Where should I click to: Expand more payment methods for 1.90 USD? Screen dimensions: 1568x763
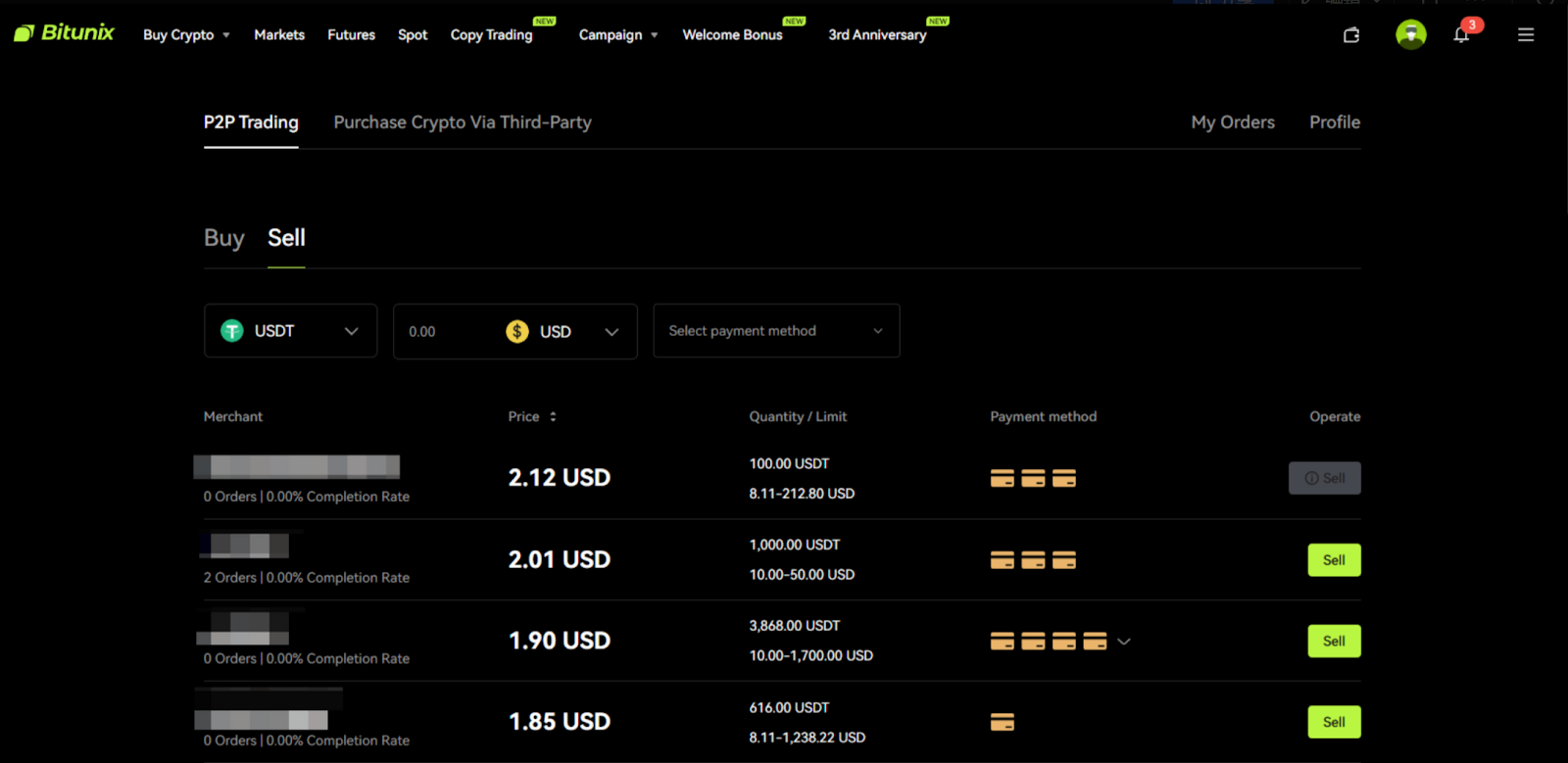click(x=1124, y=642)
